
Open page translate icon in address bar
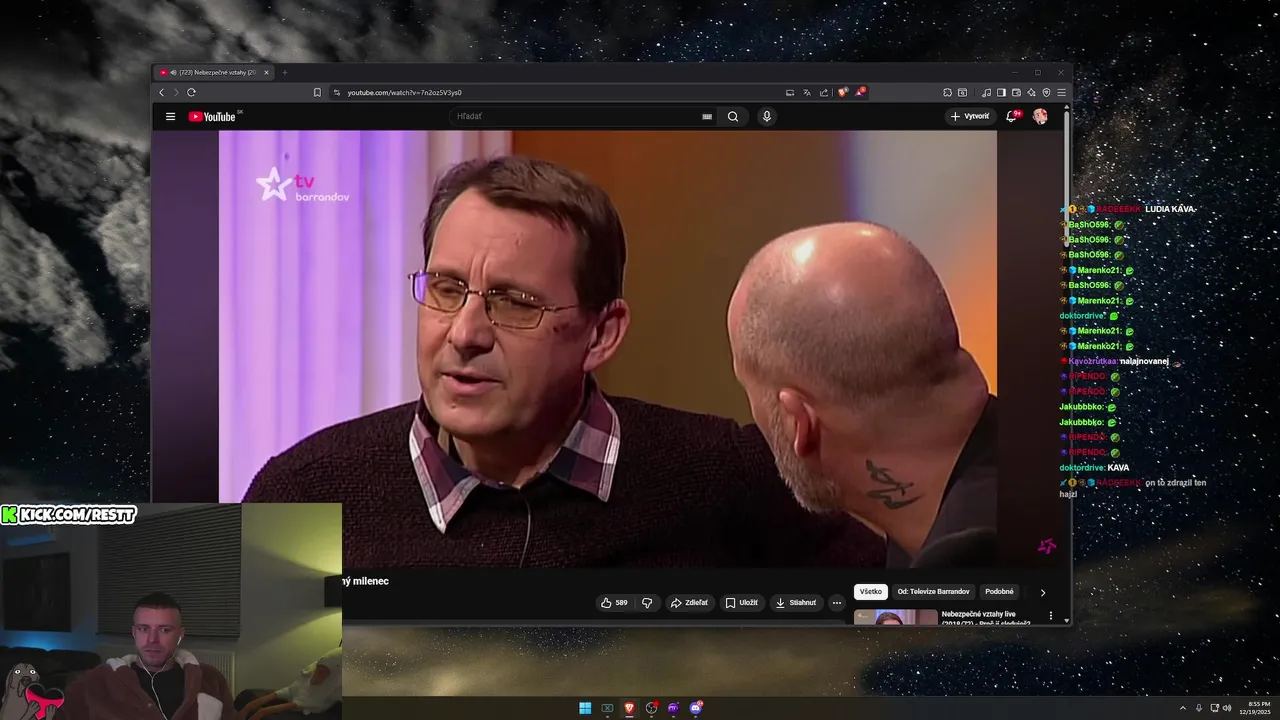pyautogui.click(x=806, y=92)
